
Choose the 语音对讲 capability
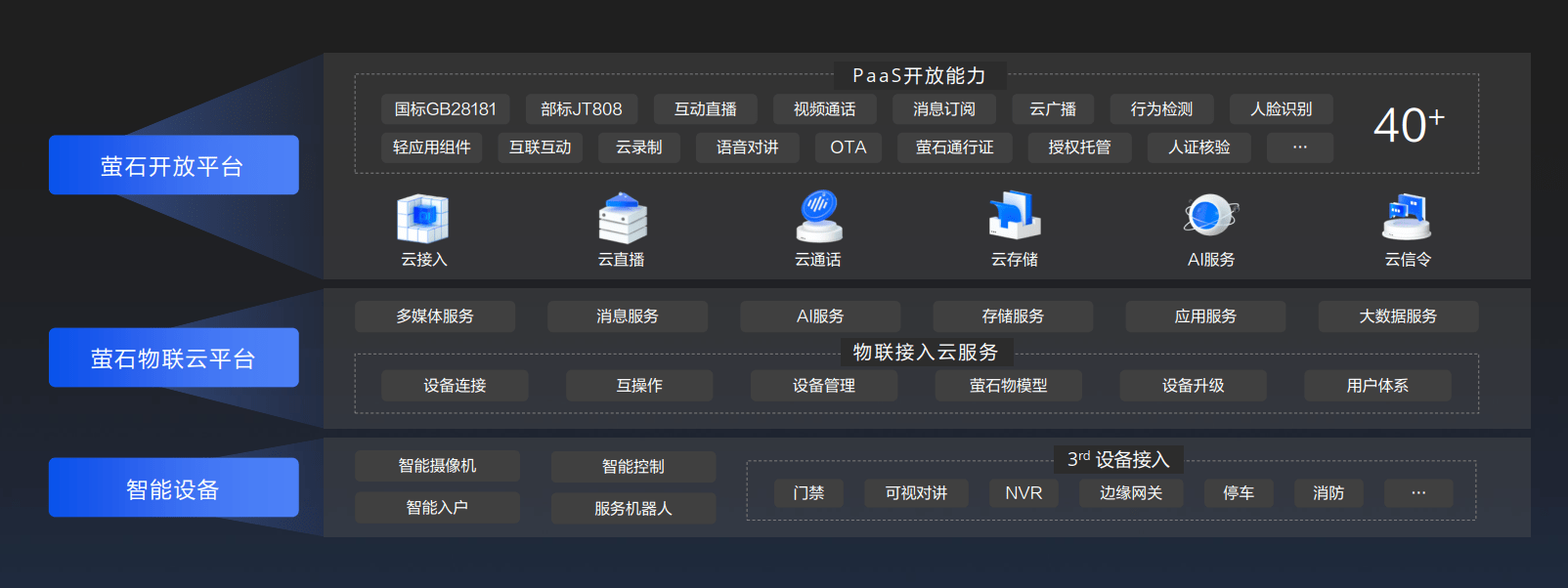tap(748, 147)
